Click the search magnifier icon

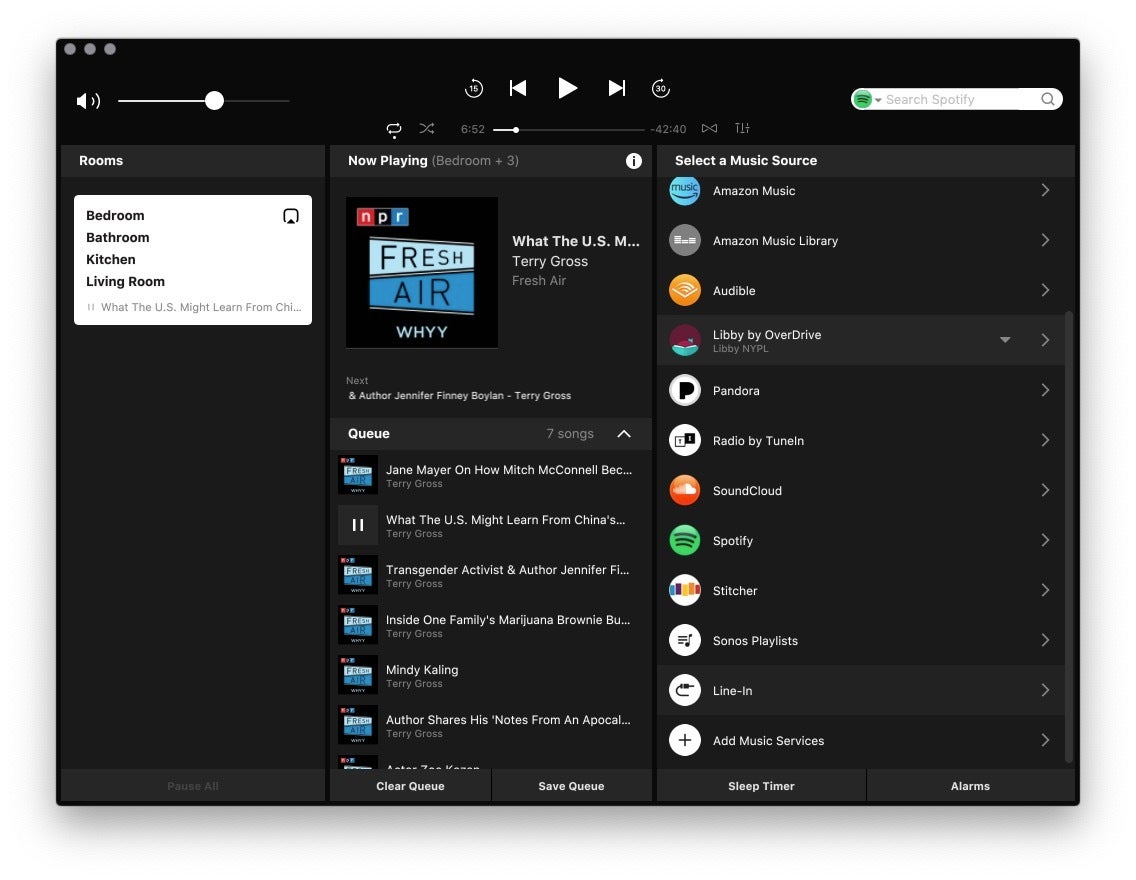pos(1048,99)
